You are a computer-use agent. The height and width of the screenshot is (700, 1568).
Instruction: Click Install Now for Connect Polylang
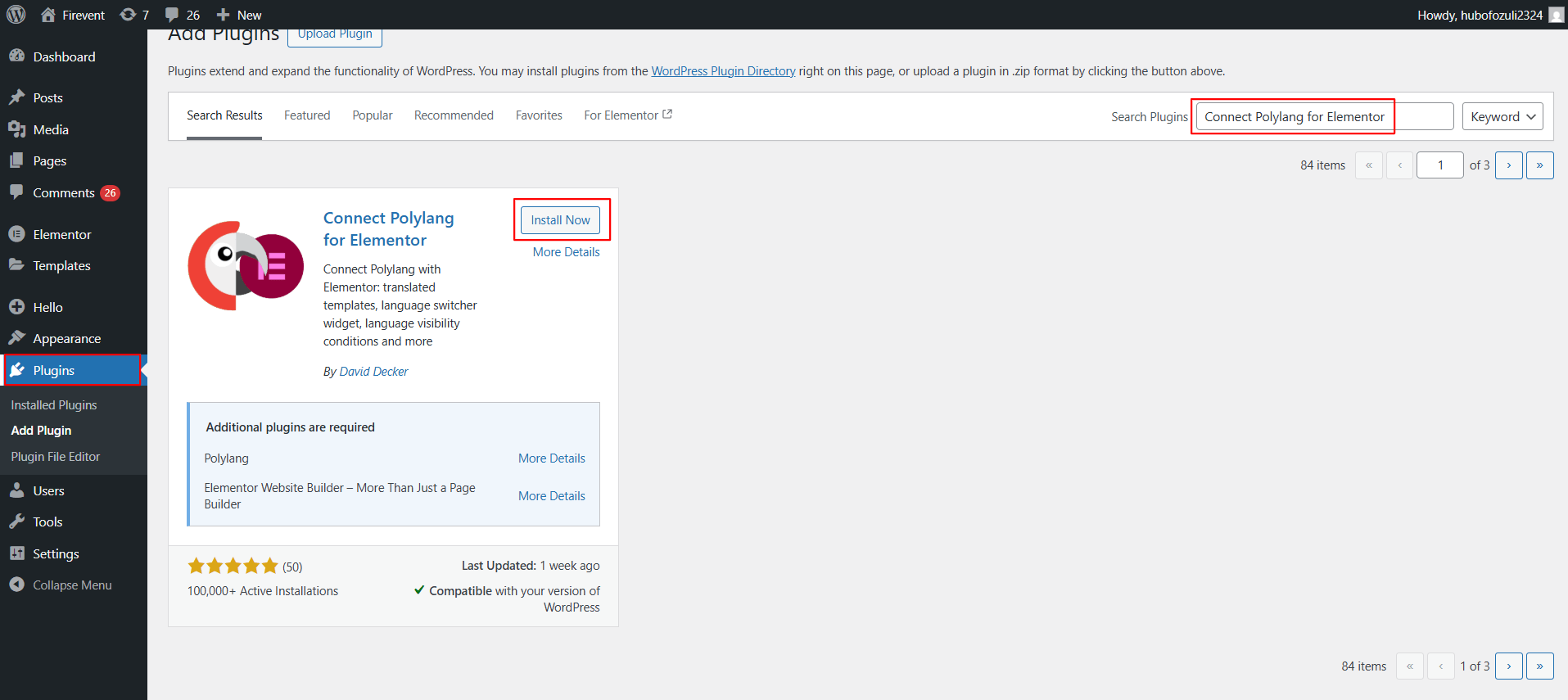[560, 219]
